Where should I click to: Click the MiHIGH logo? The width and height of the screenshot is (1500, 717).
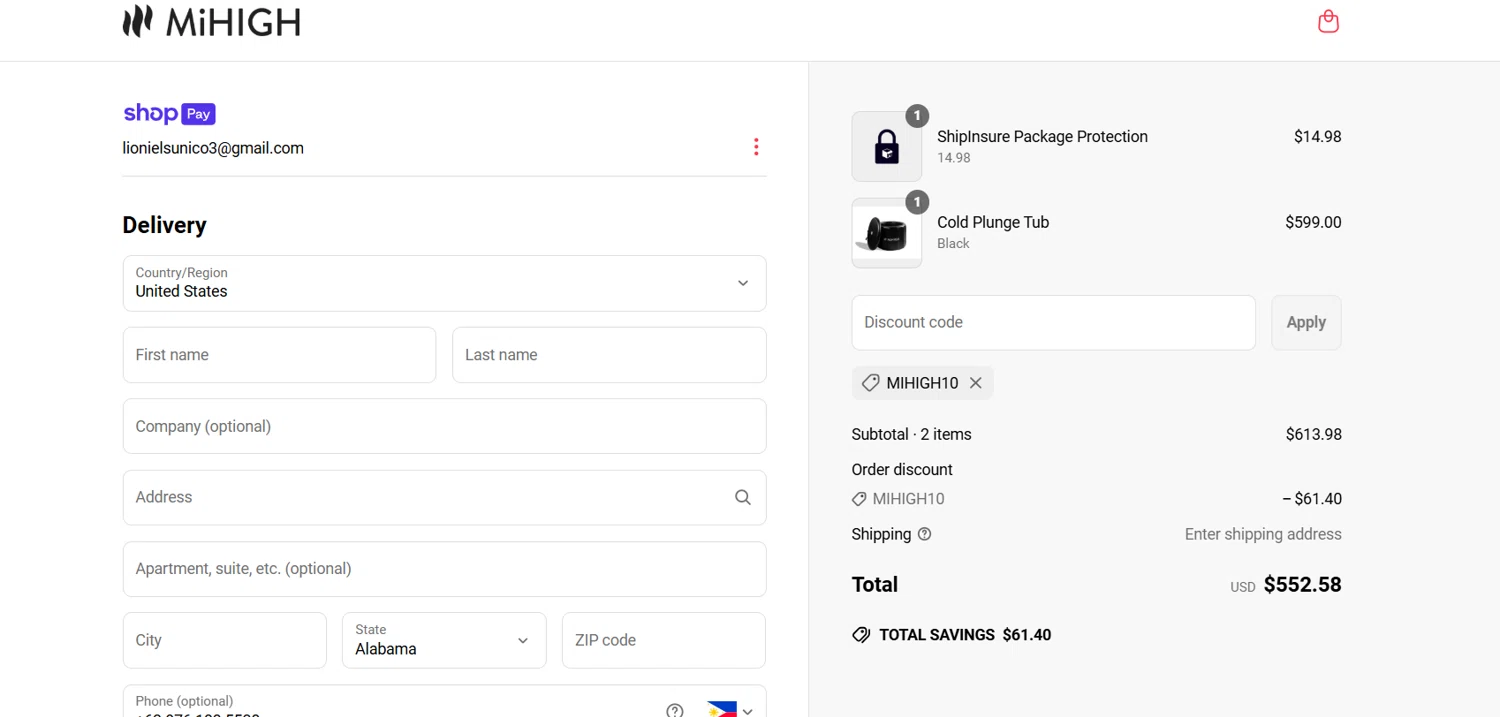coord(211,21)
